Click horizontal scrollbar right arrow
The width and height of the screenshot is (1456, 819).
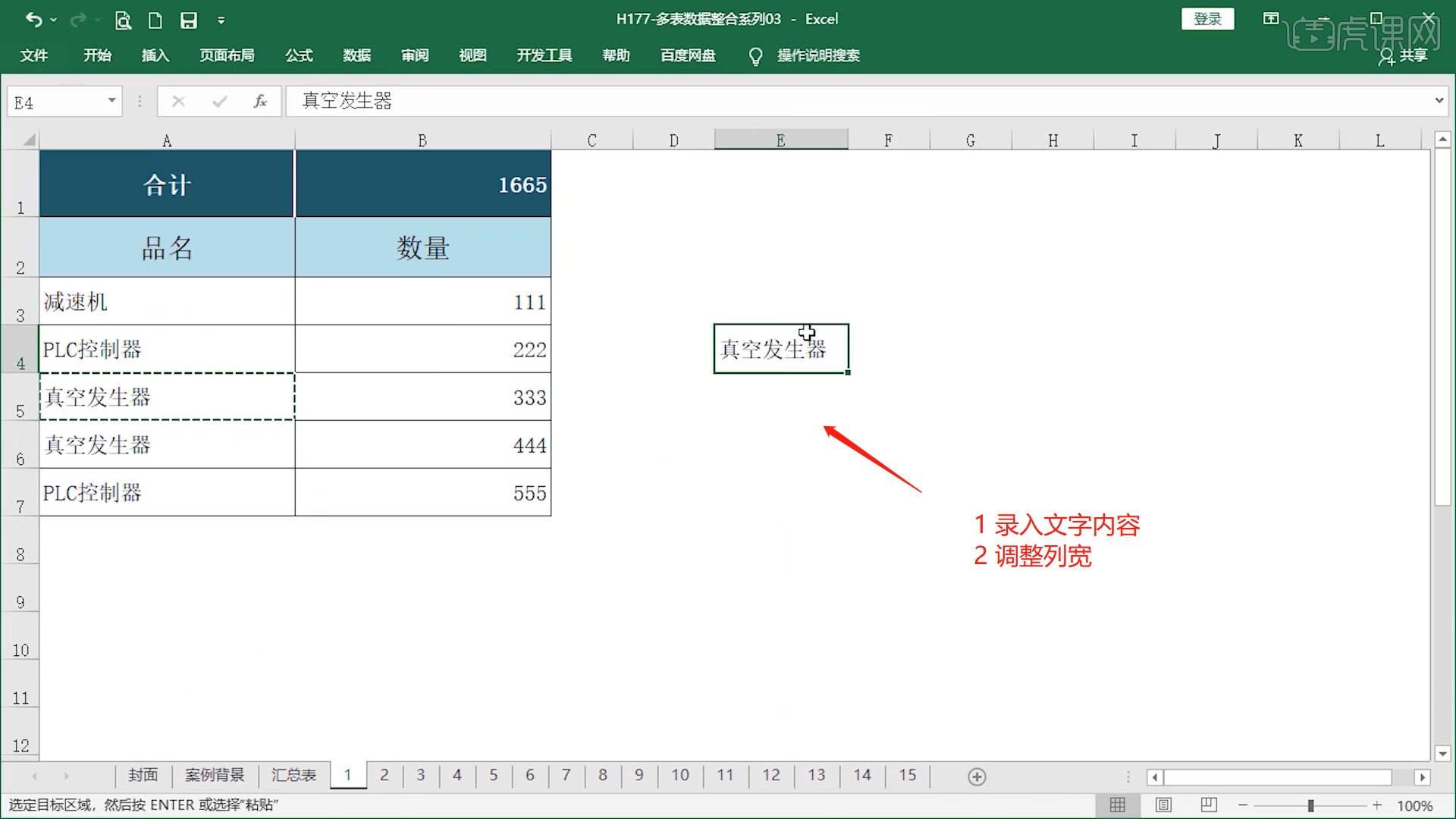(1423, 777)
